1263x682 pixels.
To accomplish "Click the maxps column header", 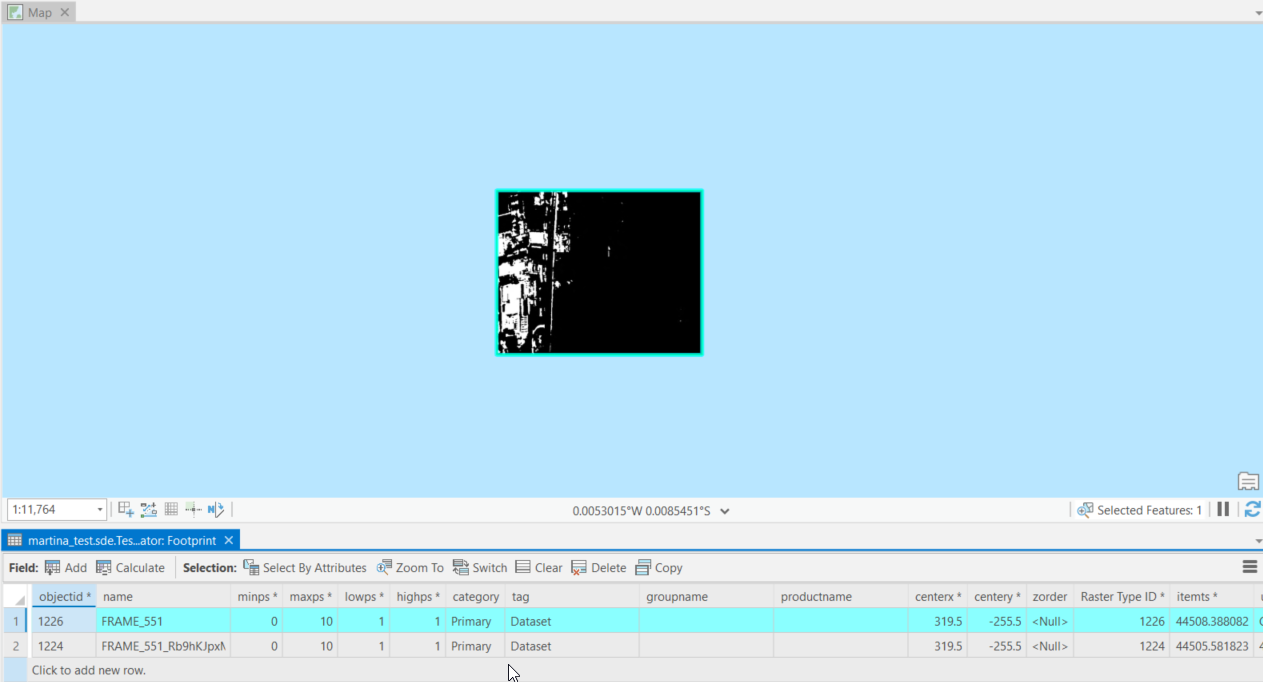I will coord(311,596).
